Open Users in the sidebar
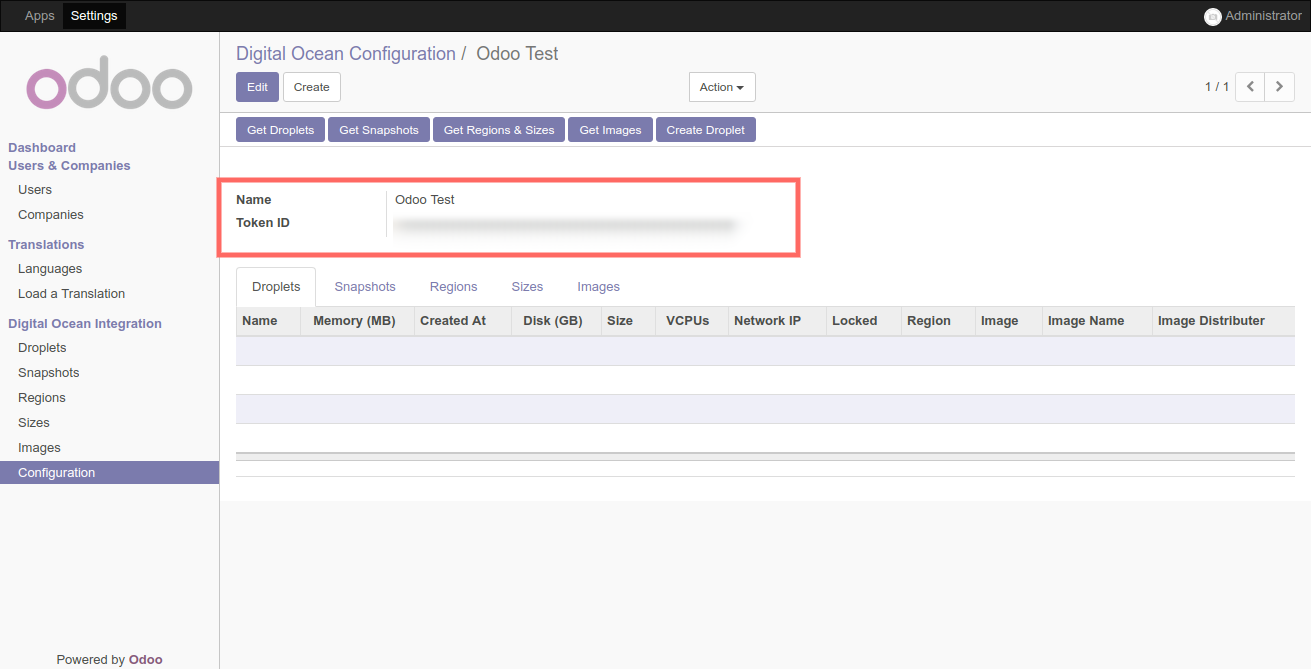This screenshot has height=669, width=1311. [35, 190]
